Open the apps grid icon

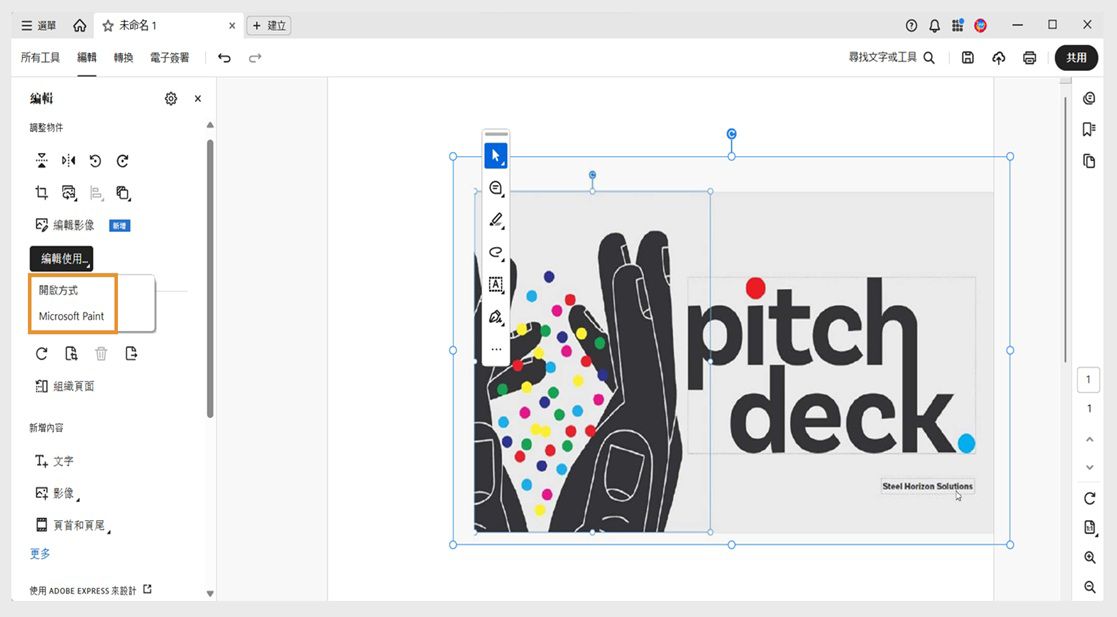click(x=957, y=26)
